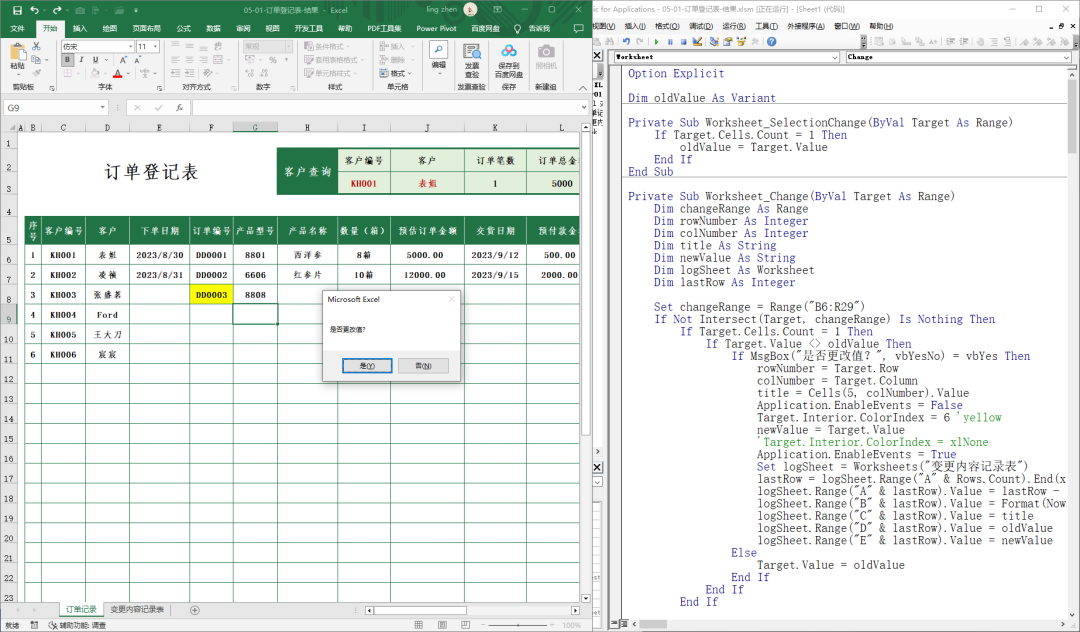The width and height of the screenshot is (1080, 632).
Task: Open the Worksheet object dropdown in VBA
Action: pyautogui.click(x=834, y=57)
